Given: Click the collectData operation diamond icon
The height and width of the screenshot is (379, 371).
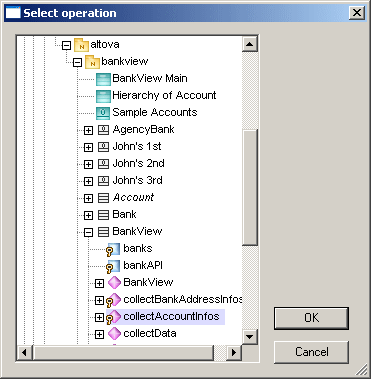Looking at the screenshot, I should [114, 333].
